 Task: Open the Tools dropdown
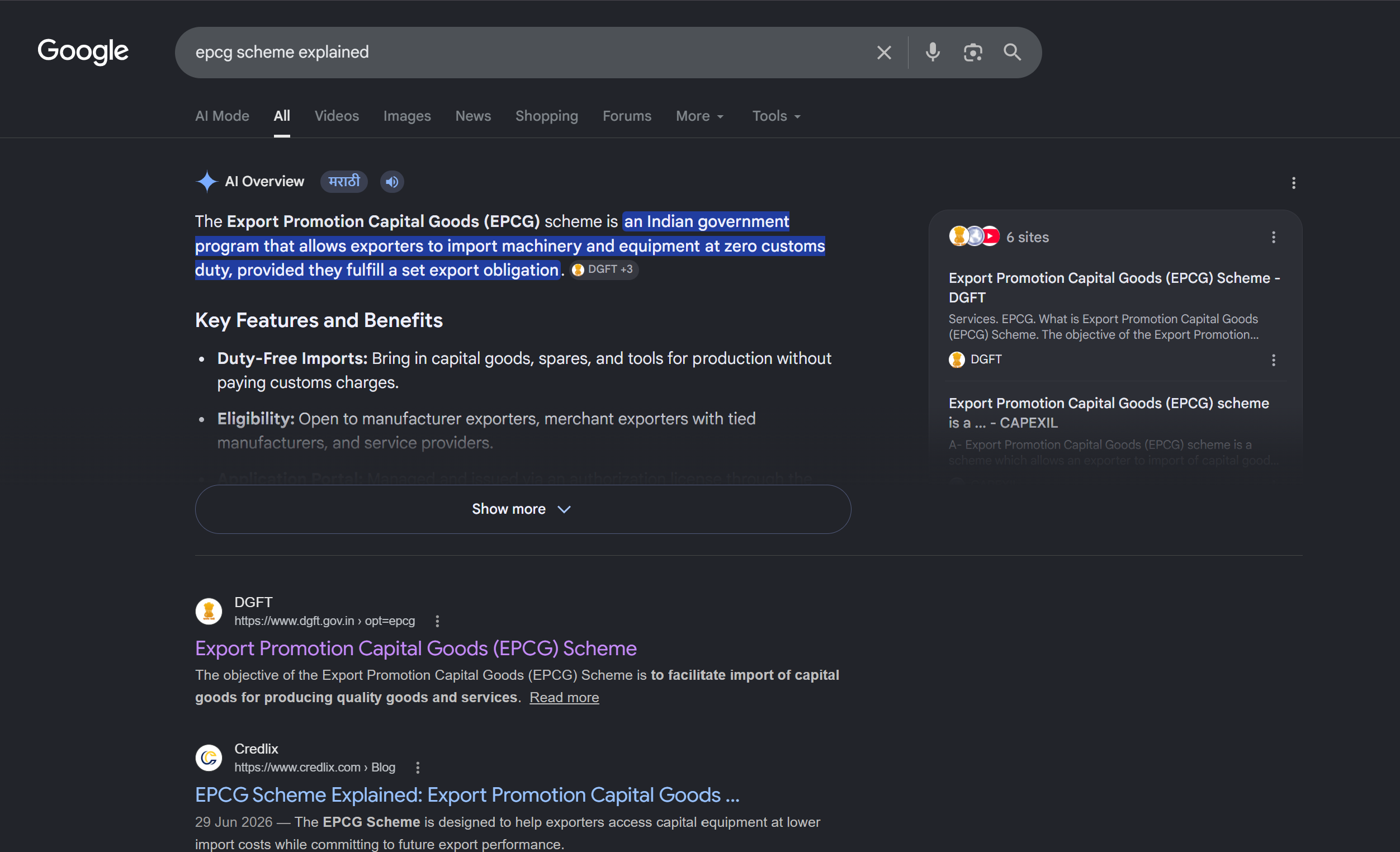(776, 116)
